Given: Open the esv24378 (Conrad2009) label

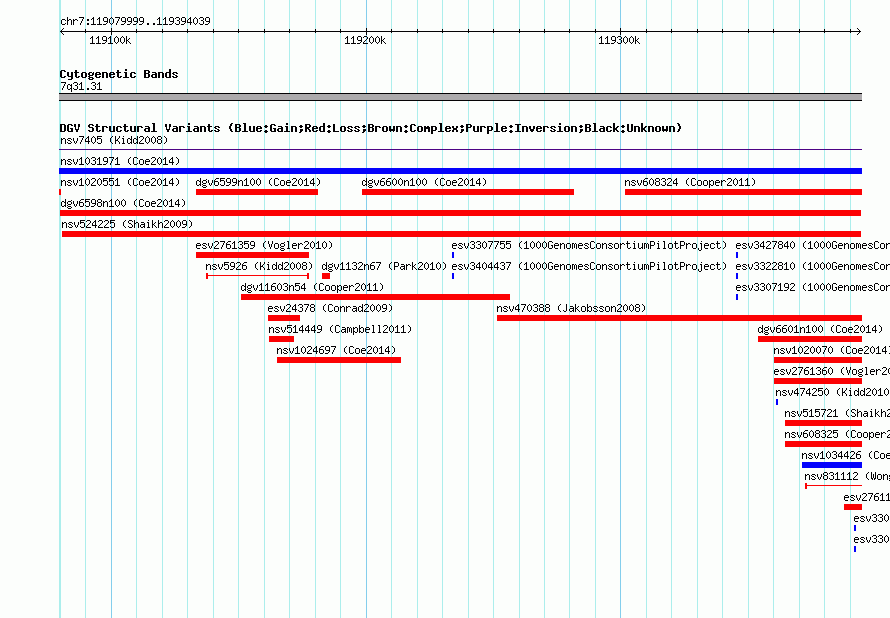Looking at the screenshot, I should pos(330,308).
